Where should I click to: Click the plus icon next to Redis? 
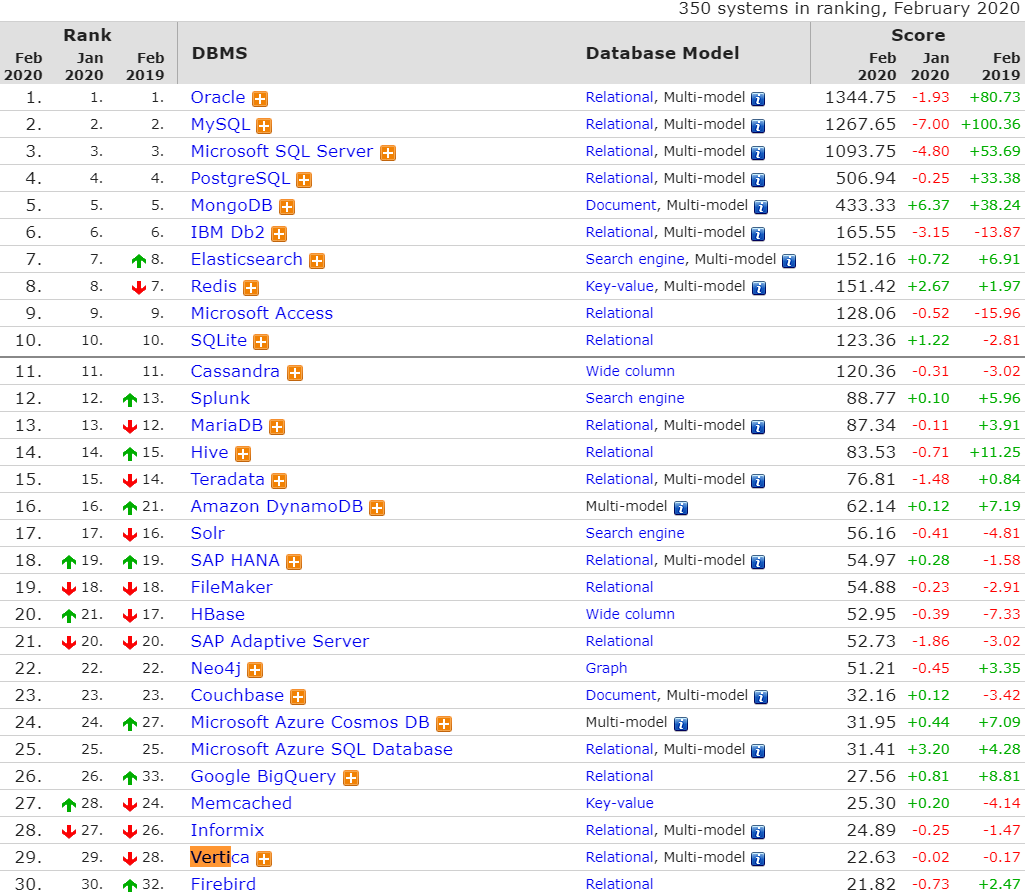(251, 287)
